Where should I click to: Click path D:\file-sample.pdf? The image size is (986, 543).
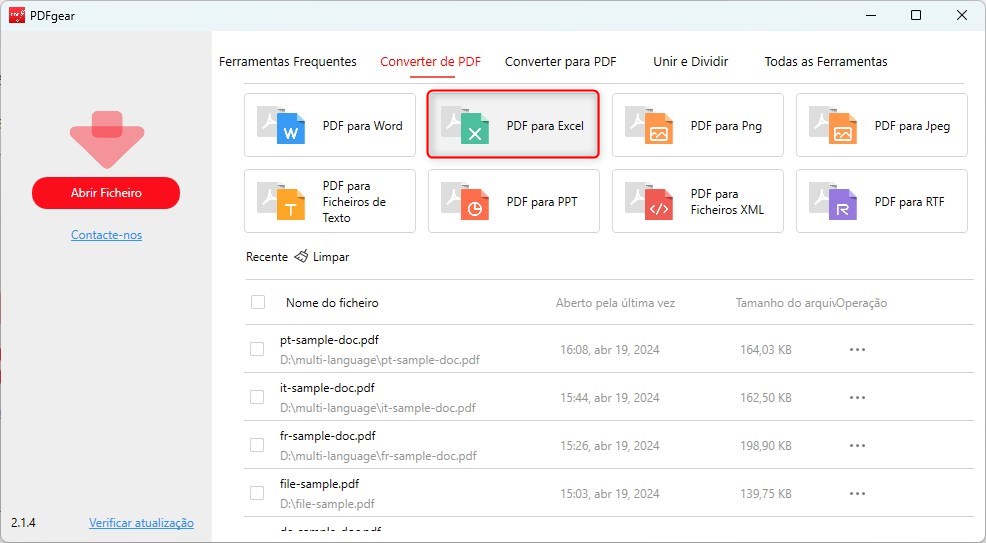pos(327,504)
